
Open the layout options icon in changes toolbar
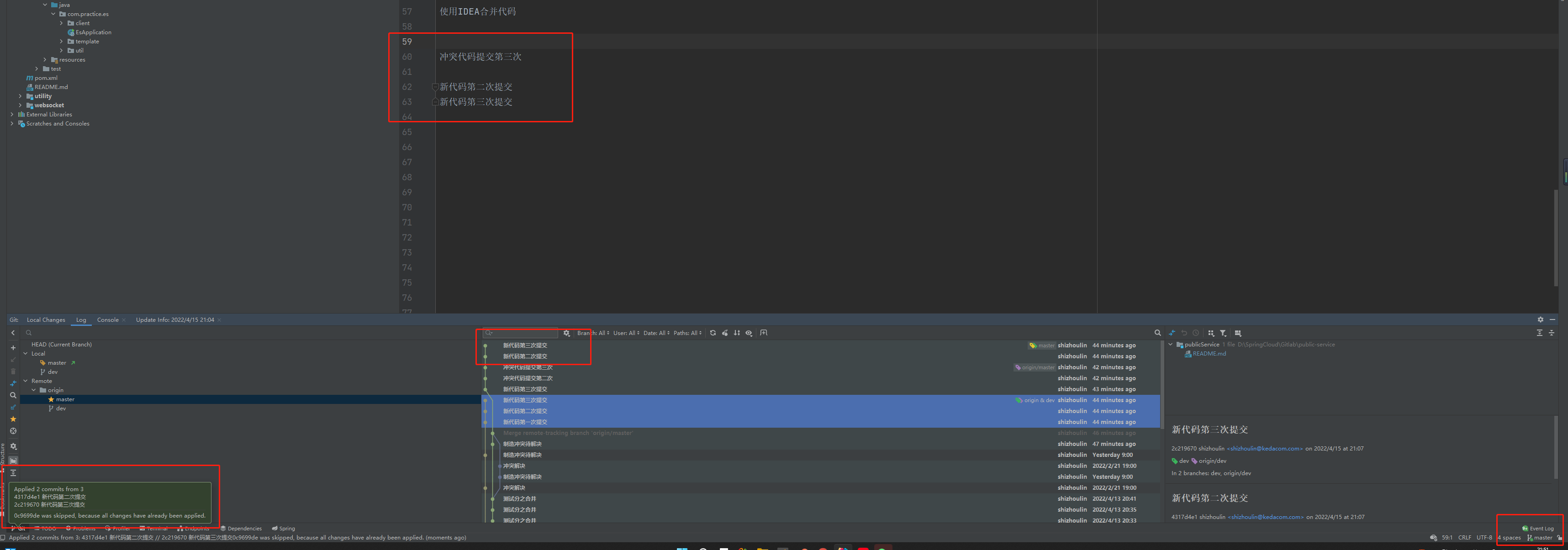(x=1237, y=333)
